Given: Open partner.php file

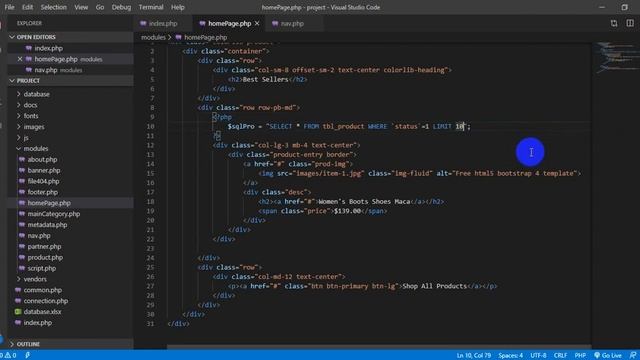Looking at the screenshot, I should click(44, 247).
